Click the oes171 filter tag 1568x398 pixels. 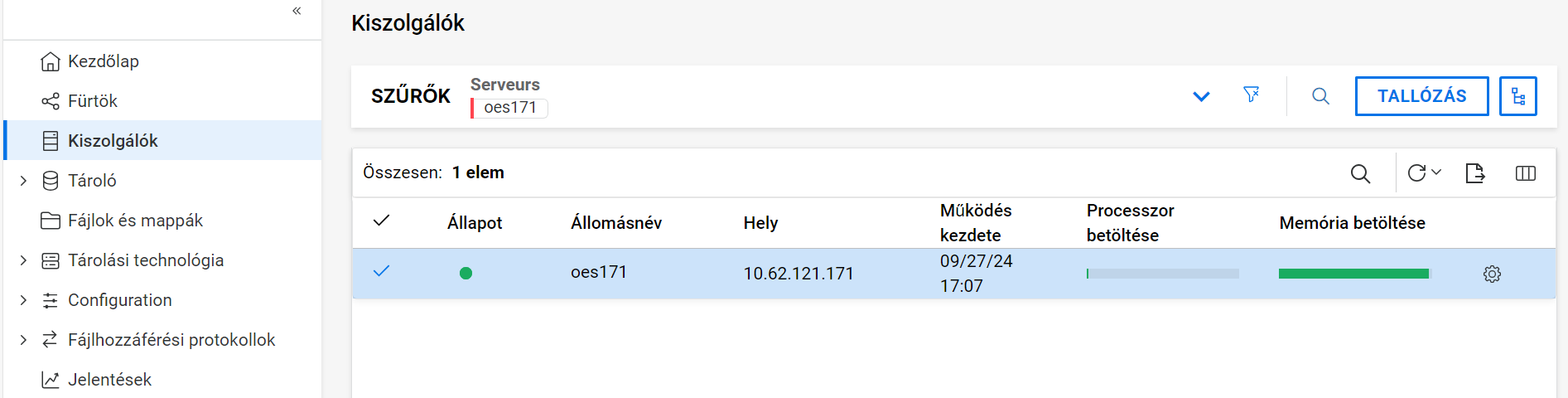(x=509, y=108)
